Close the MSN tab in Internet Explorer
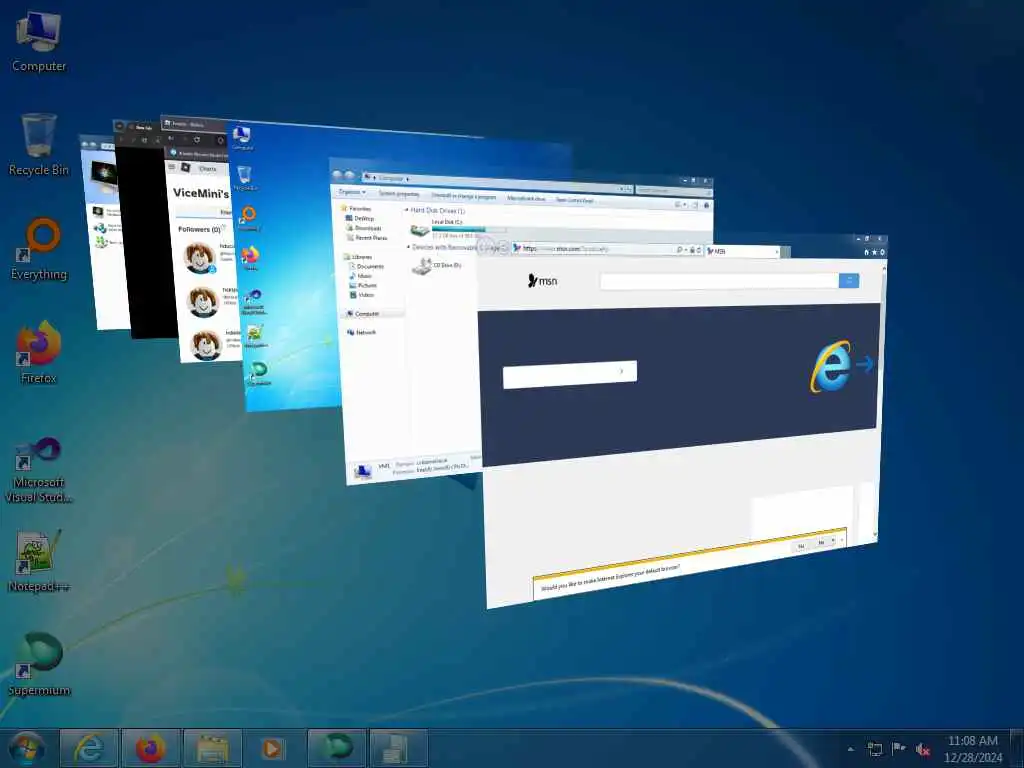 tap(776, 251)
